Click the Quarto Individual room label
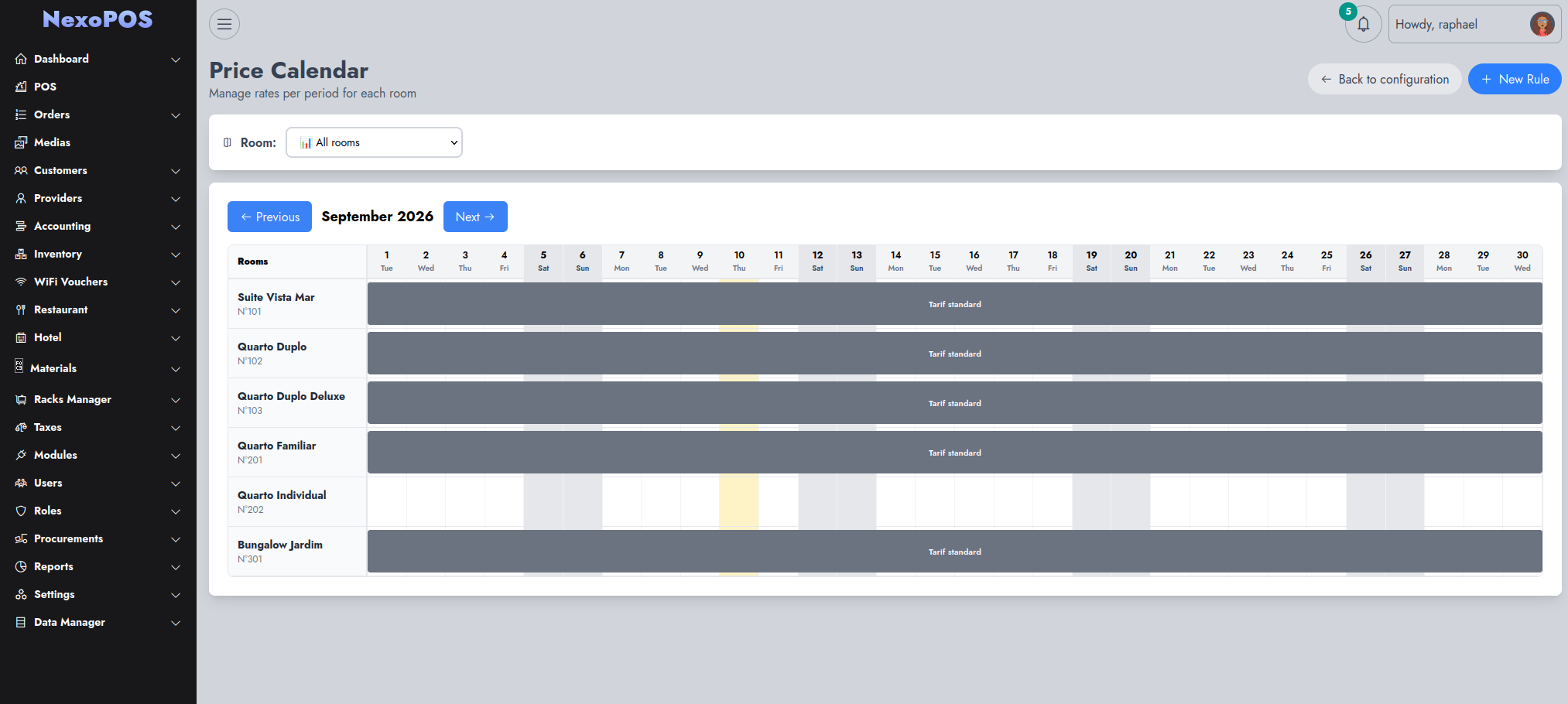The height and width of the screenshot is (704, 1568). click(x=282, y=495)
